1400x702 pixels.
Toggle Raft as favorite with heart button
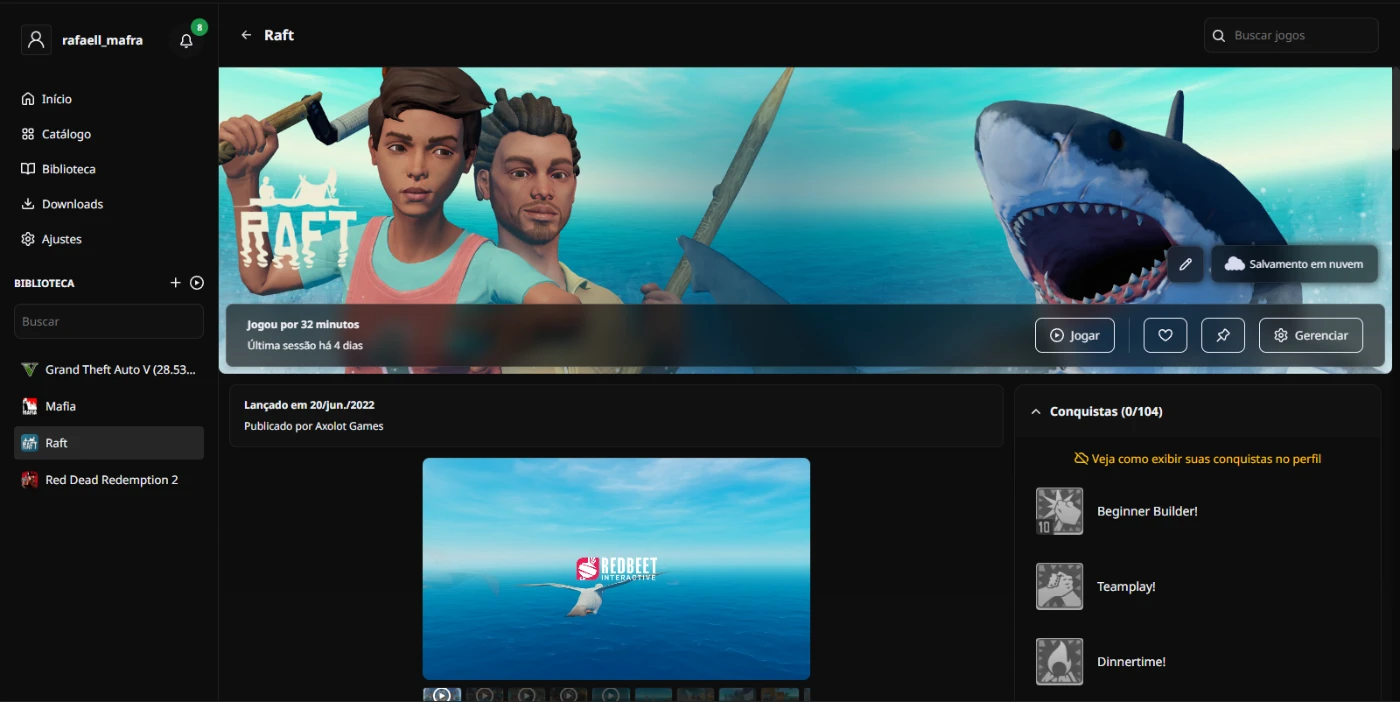[x=1165, y=335]
